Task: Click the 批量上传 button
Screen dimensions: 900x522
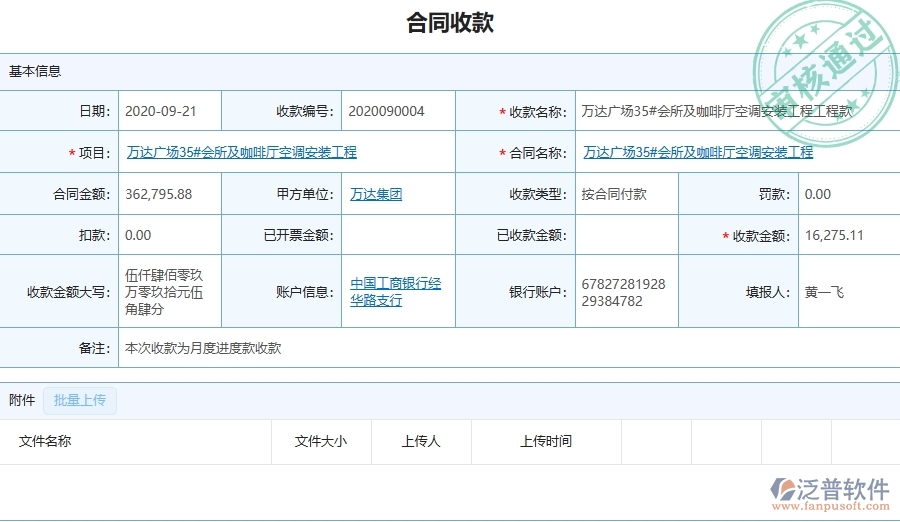Action: pyautogui.click(x=80, y=400)
